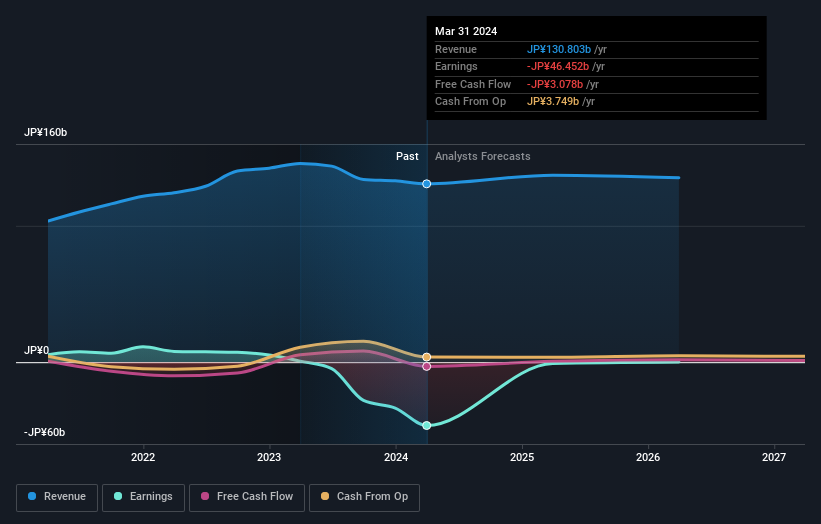Screen dimensions: 821x524
Task: Toggle the Cash From Op legend button
Action: tap(364, 497)
